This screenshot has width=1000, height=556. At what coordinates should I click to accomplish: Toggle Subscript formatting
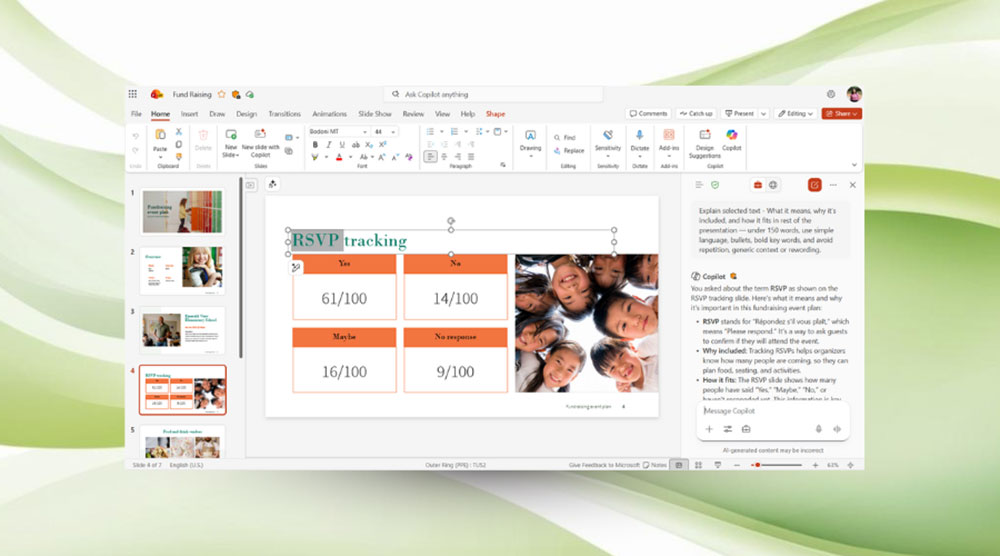click(369, 145)
